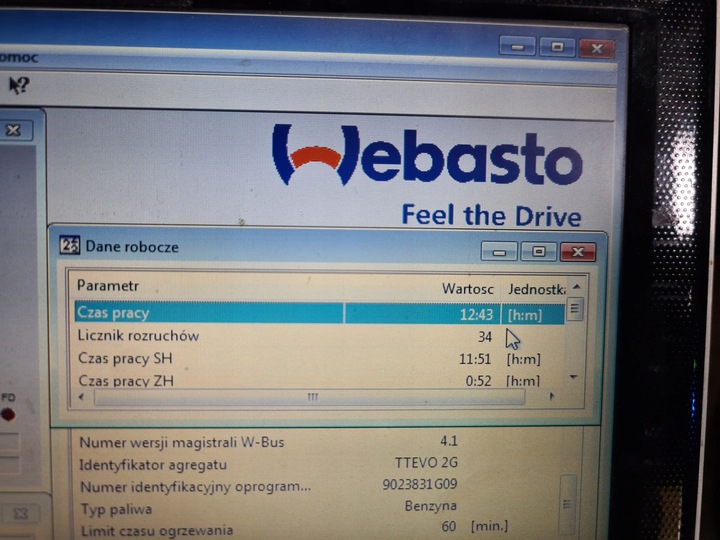Click the 11:51 value cell
Viewport: 720px width, 540px height.
tap(475, 359)
